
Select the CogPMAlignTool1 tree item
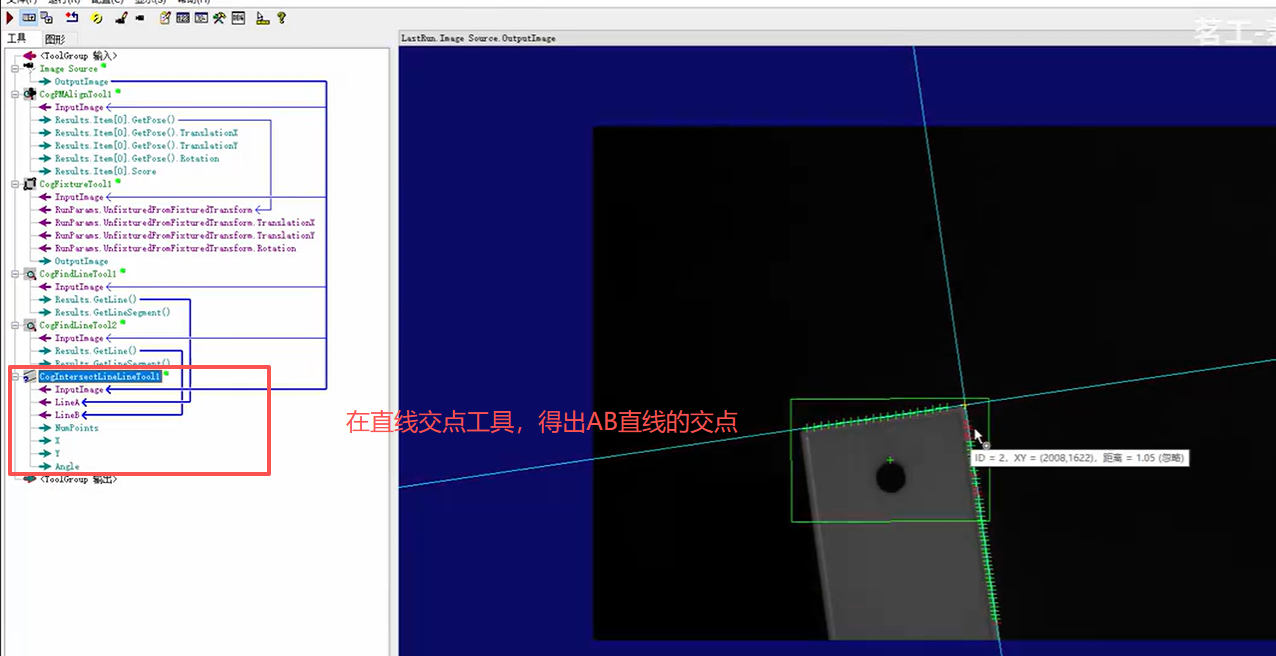tap(75, 94)
